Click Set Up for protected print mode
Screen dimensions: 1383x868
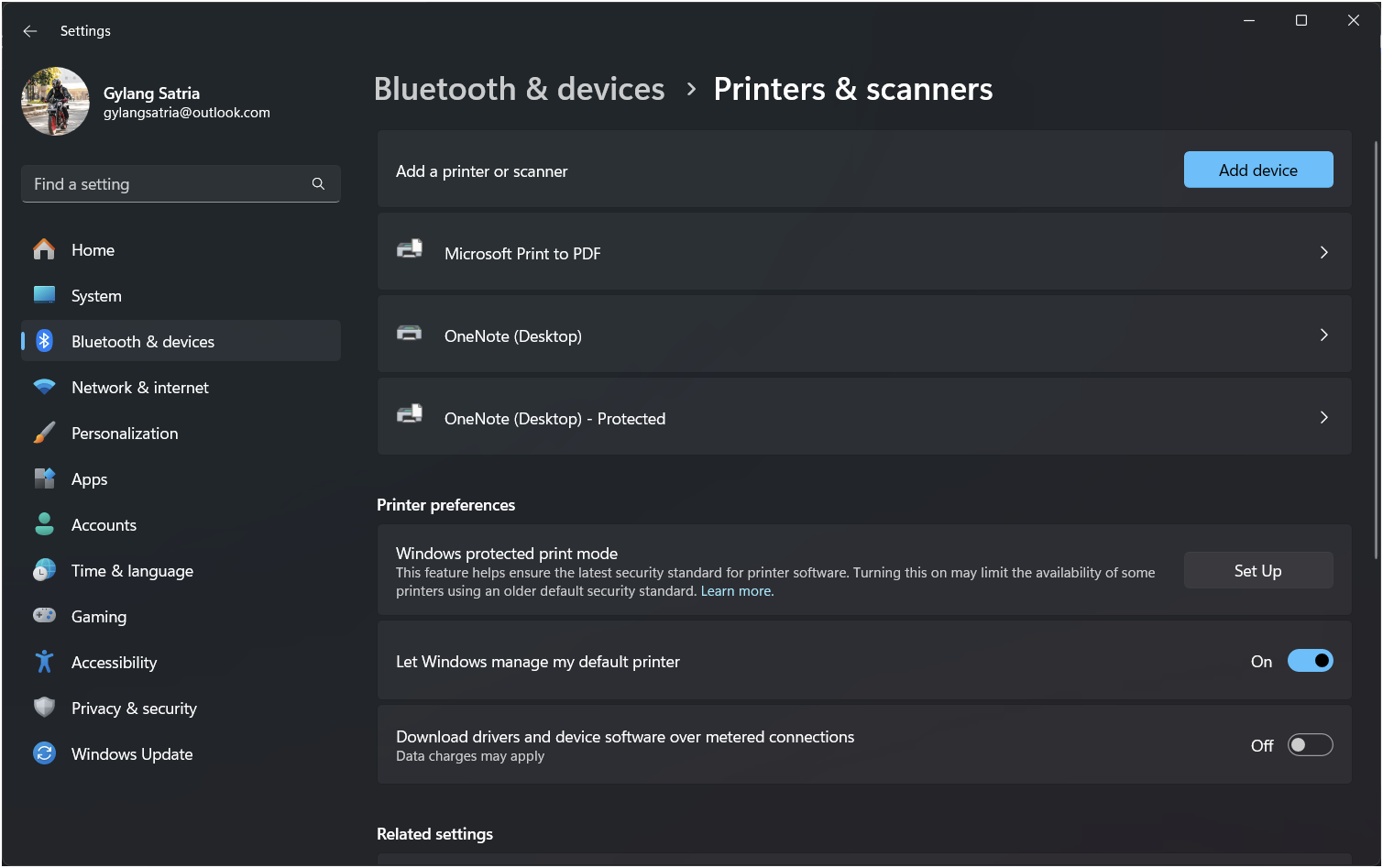point(1258,570)
